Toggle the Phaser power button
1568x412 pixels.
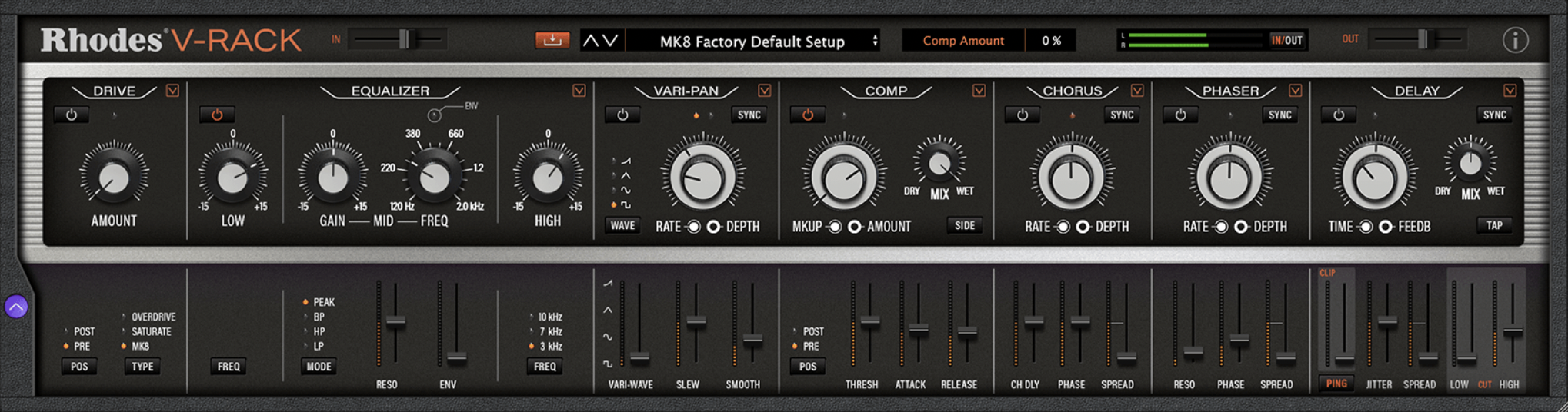click(1180, 115)
